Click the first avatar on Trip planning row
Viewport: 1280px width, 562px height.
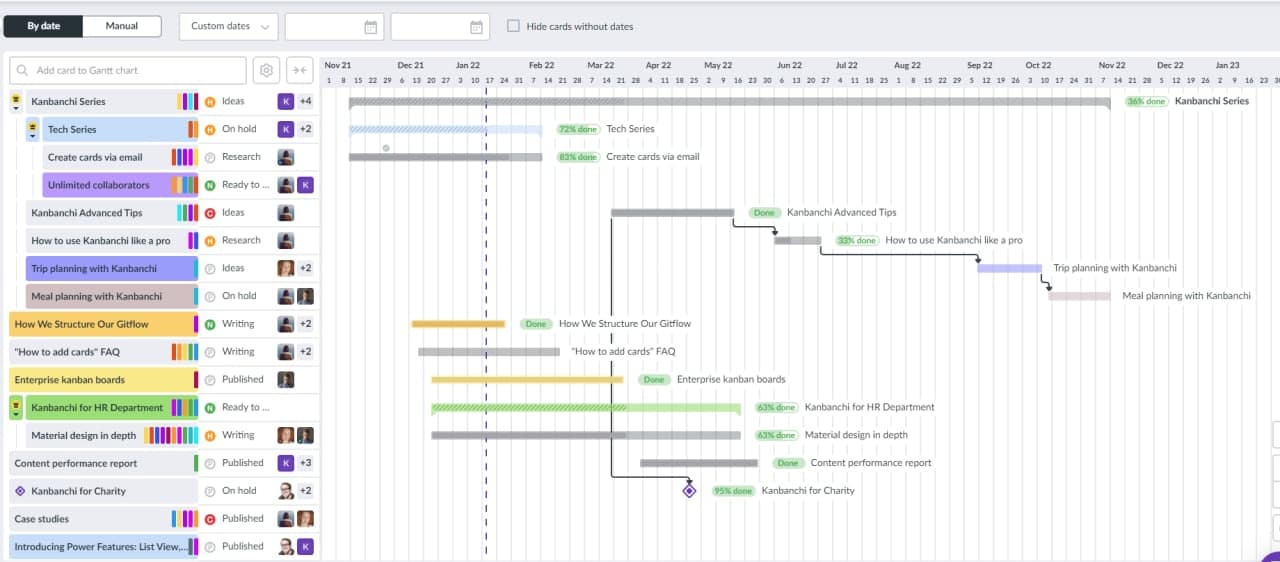coord(286,268)
